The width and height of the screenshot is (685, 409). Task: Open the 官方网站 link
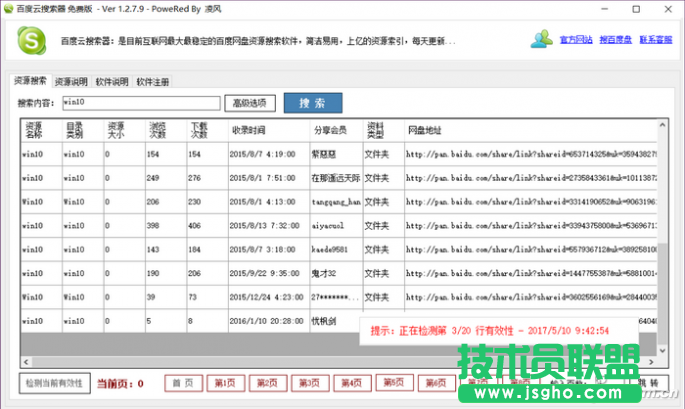[x=576, y=40]
